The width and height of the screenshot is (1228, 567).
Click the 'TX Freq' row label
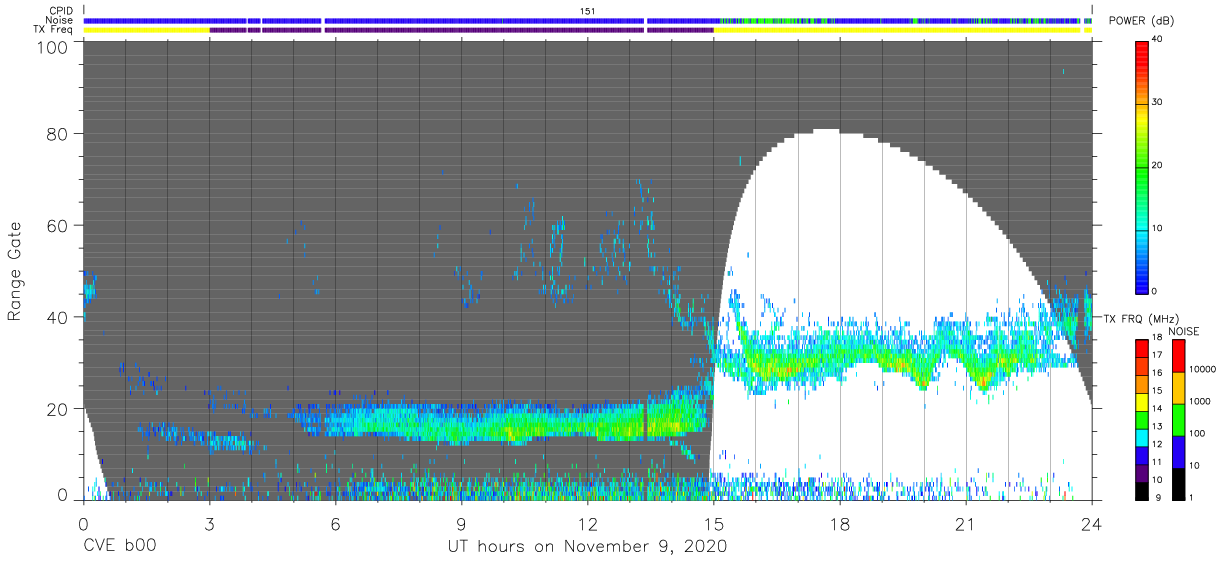point(54,30)
